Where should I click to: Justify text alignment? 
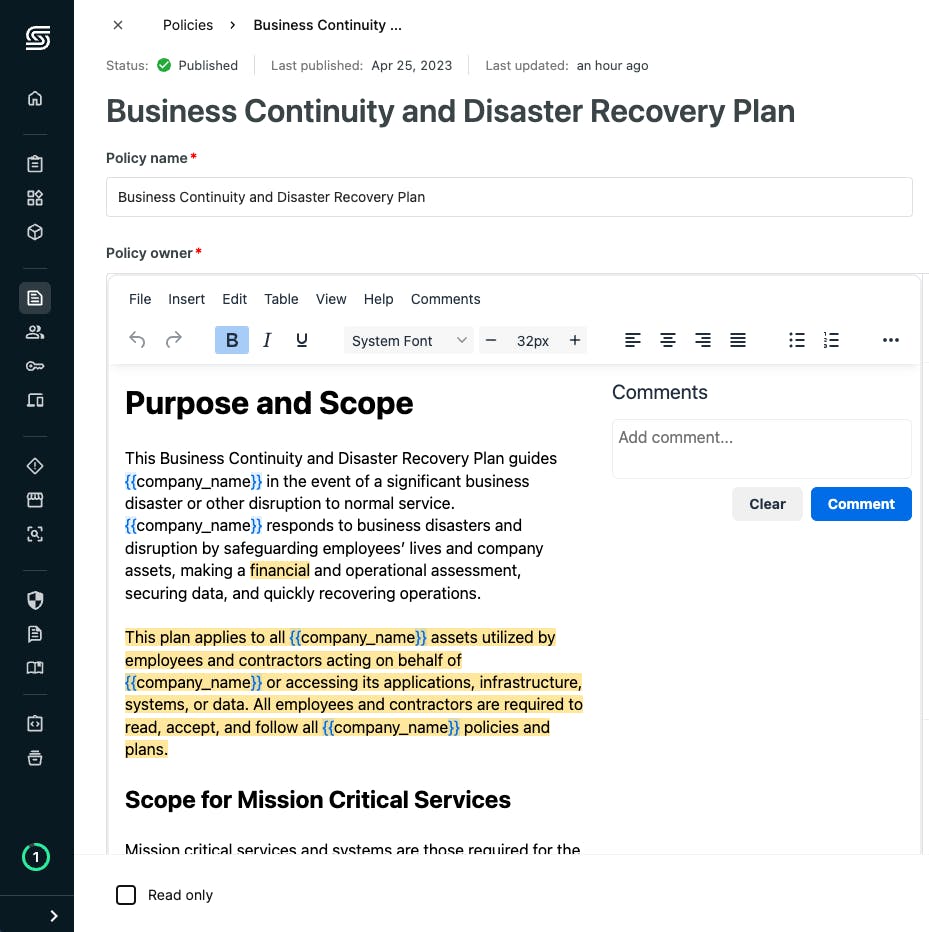[738, 340]
